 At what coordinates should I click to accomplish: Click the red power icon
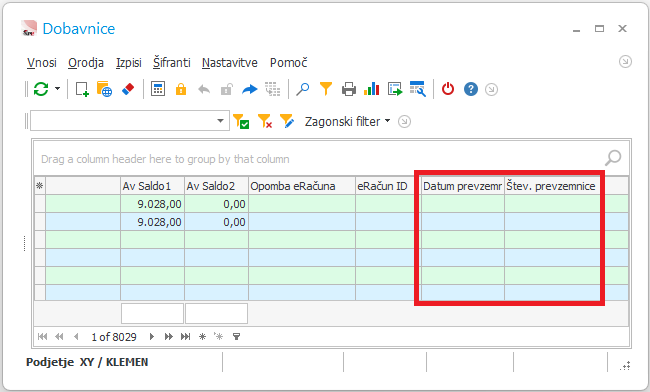pyautogui.click(x=448, y=89)
